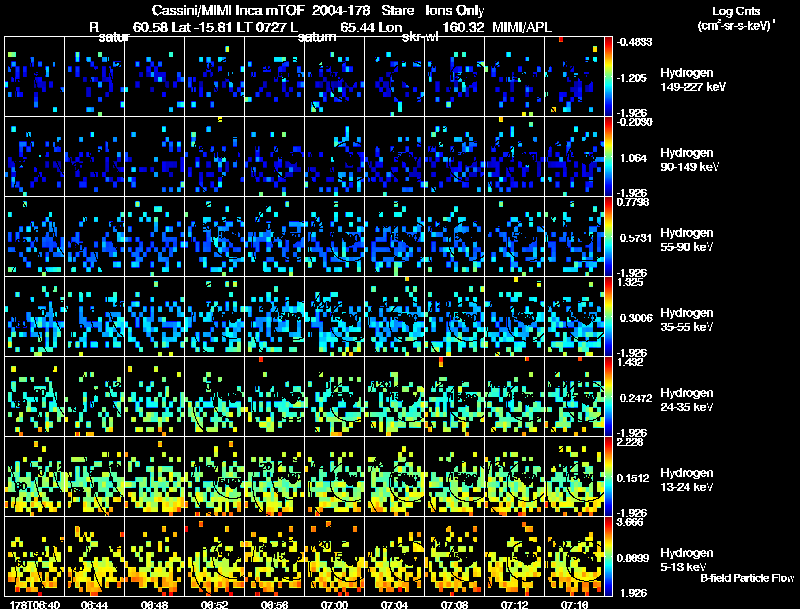The image size is (800, 609).
Task: Open the 149-227 keV image at 06:40
Action: (x=34, y=77)
